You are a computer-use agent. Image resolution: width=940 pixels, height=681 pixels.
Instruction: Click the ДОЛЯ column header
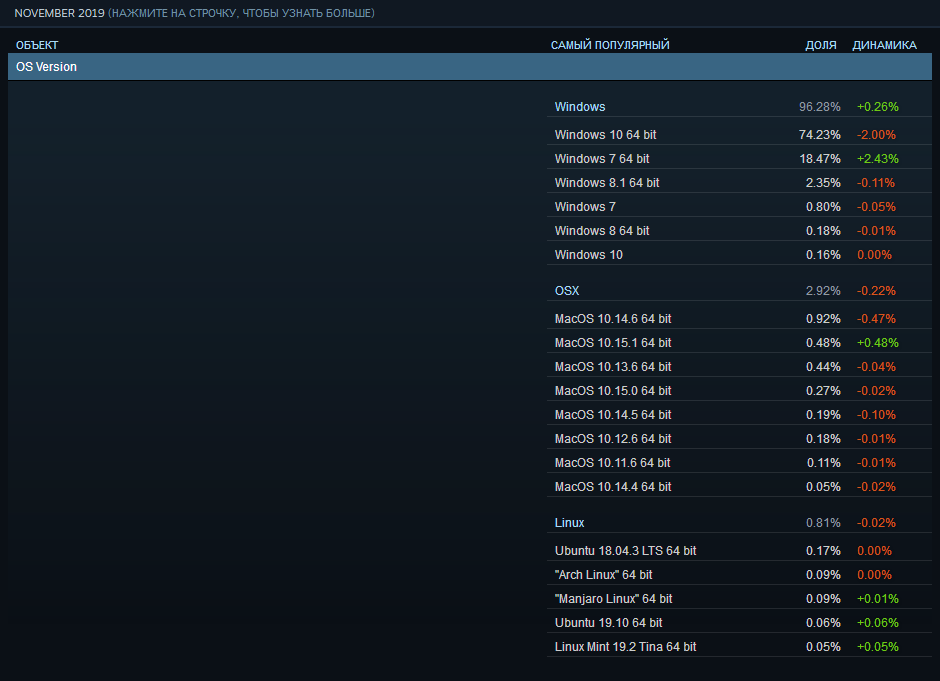[x=821, y=45]
